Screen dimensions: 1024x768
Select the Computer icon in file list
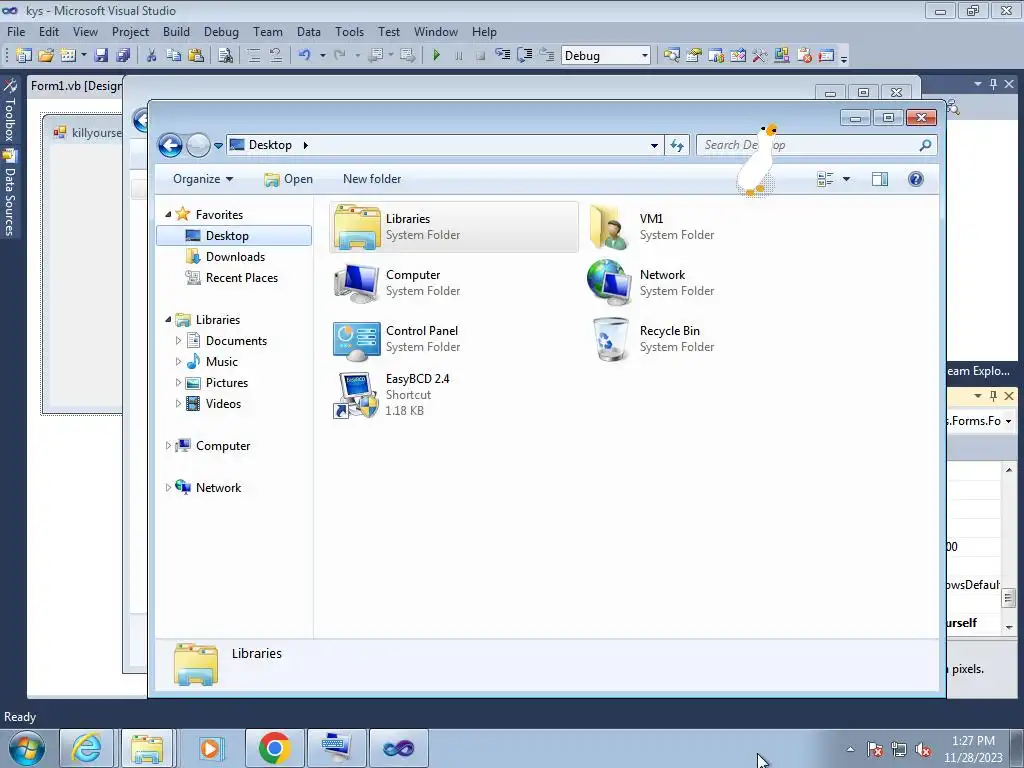pos(356,283)
